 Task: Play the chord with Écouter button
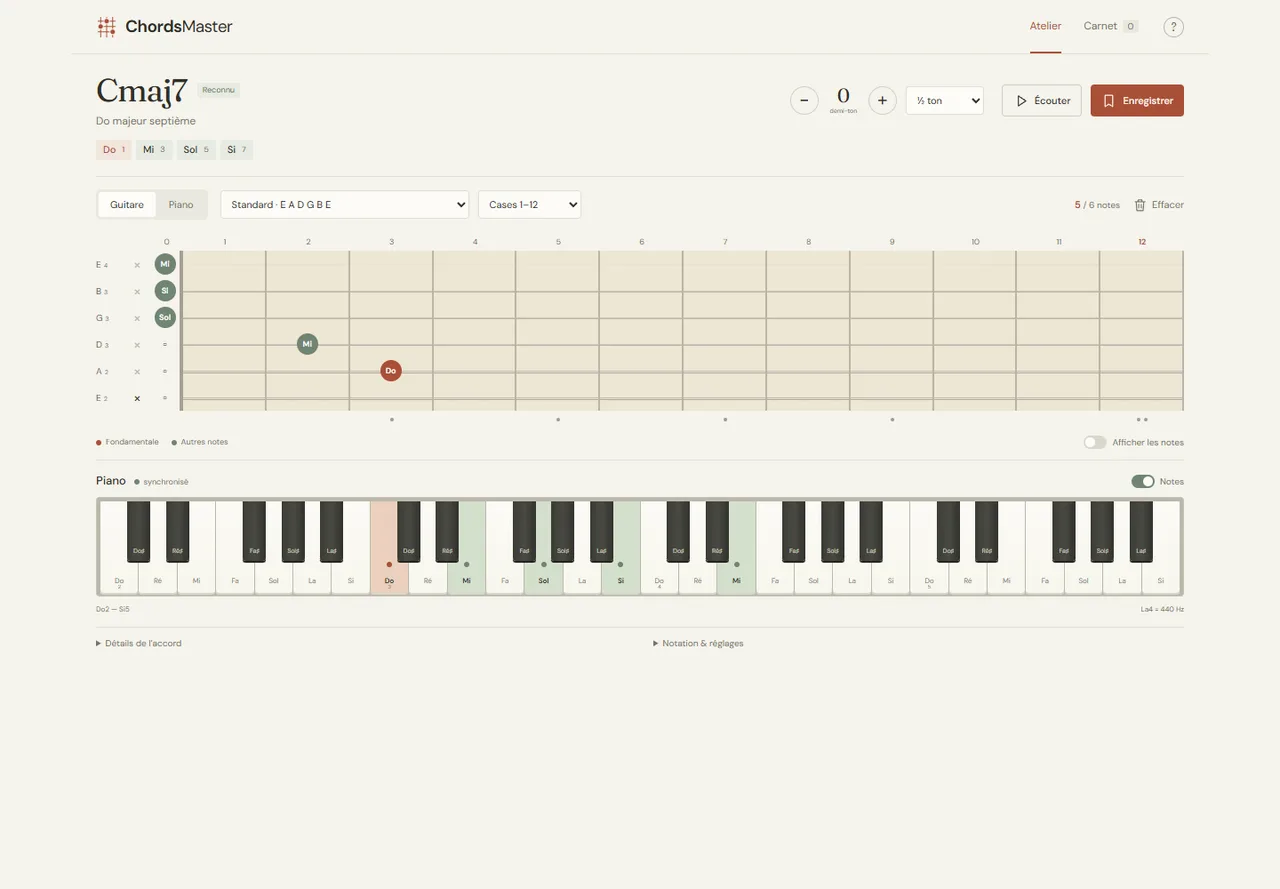tap(1042, 101)
